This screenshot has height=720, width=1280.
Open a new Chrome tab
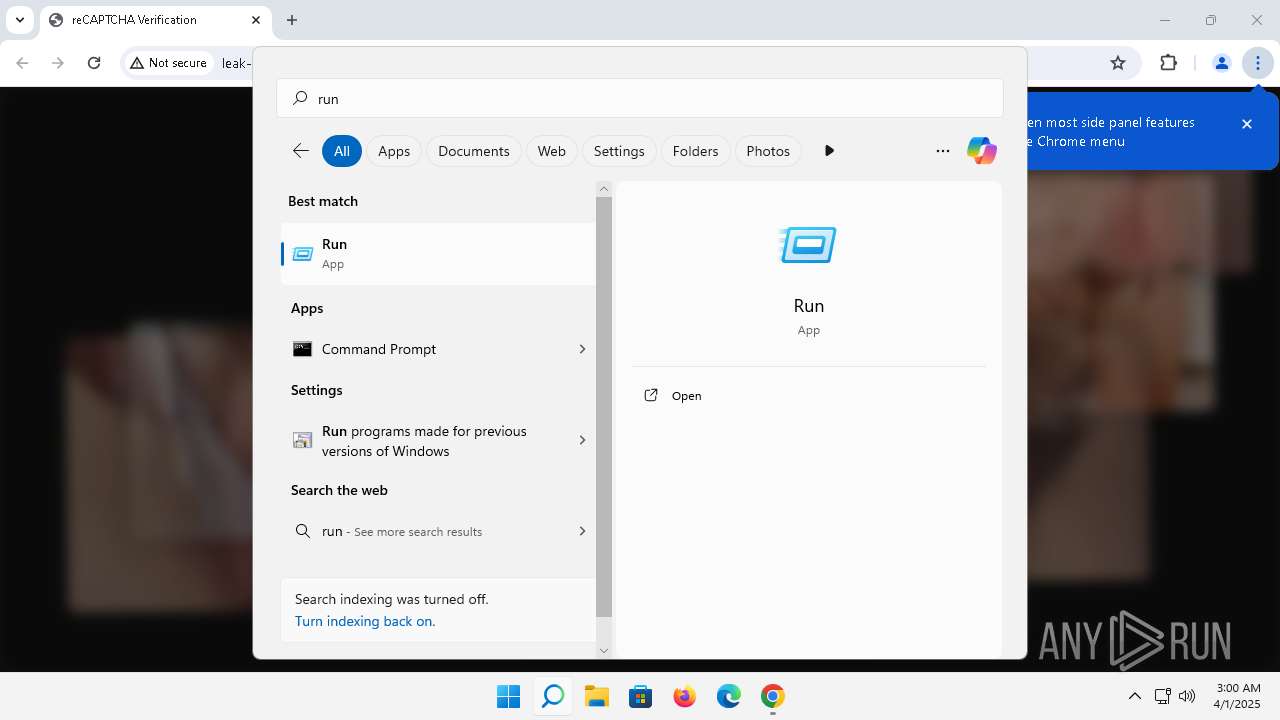coord(292,20)
